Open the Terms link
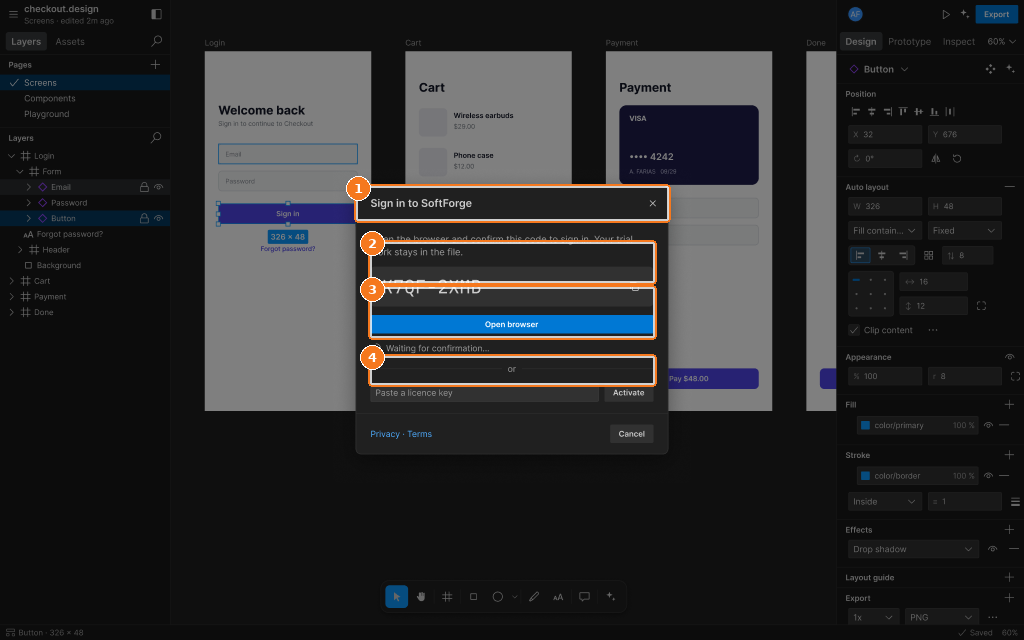The height and width of the screenshot is (640, 1024). [x=419, y=434]
